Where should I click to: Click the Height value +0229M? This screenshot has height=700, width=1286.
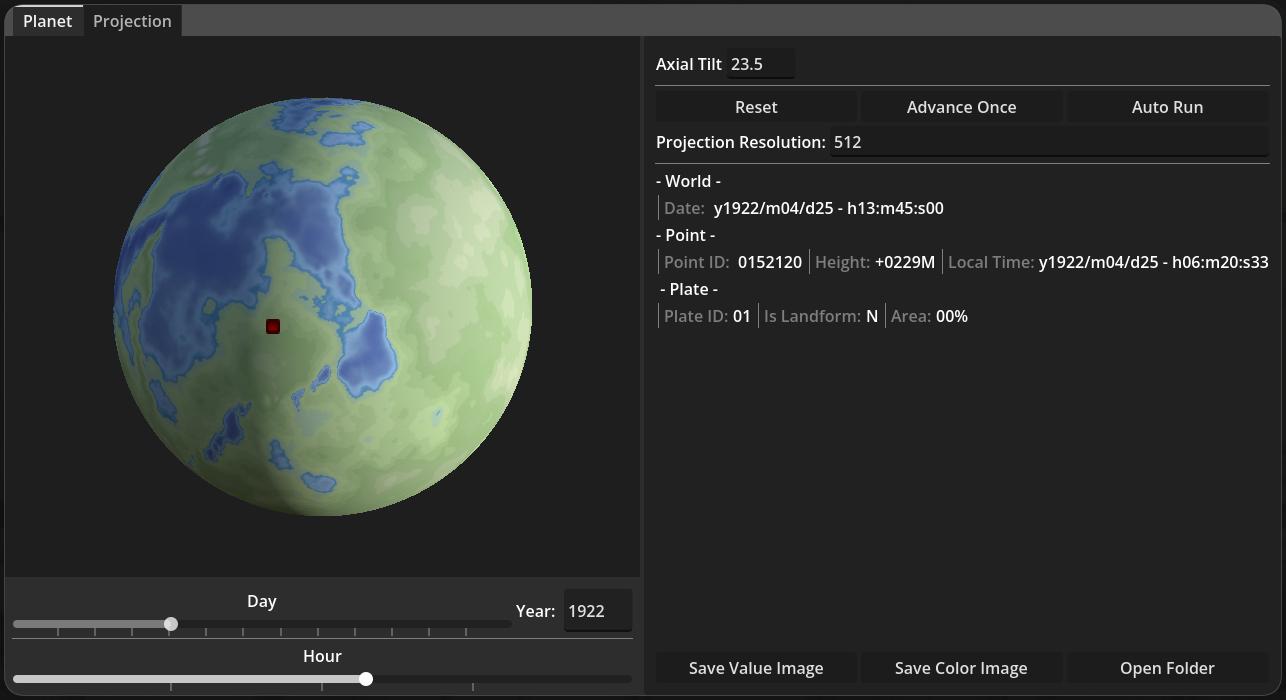(904, 262)
